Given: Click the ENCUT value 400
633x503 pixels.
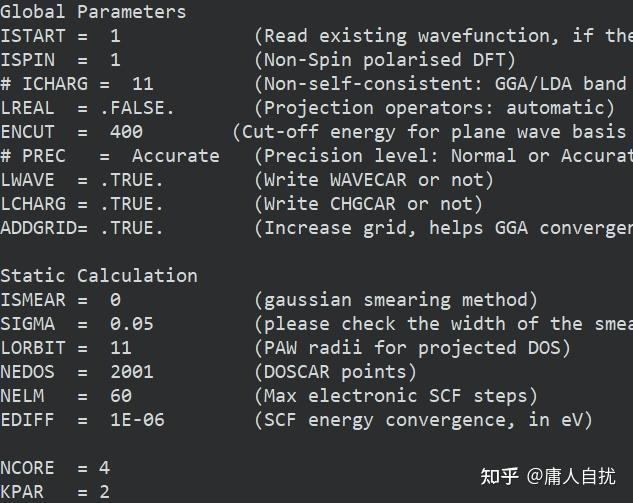Looking at the screenshot, I should tap(126, 132).
